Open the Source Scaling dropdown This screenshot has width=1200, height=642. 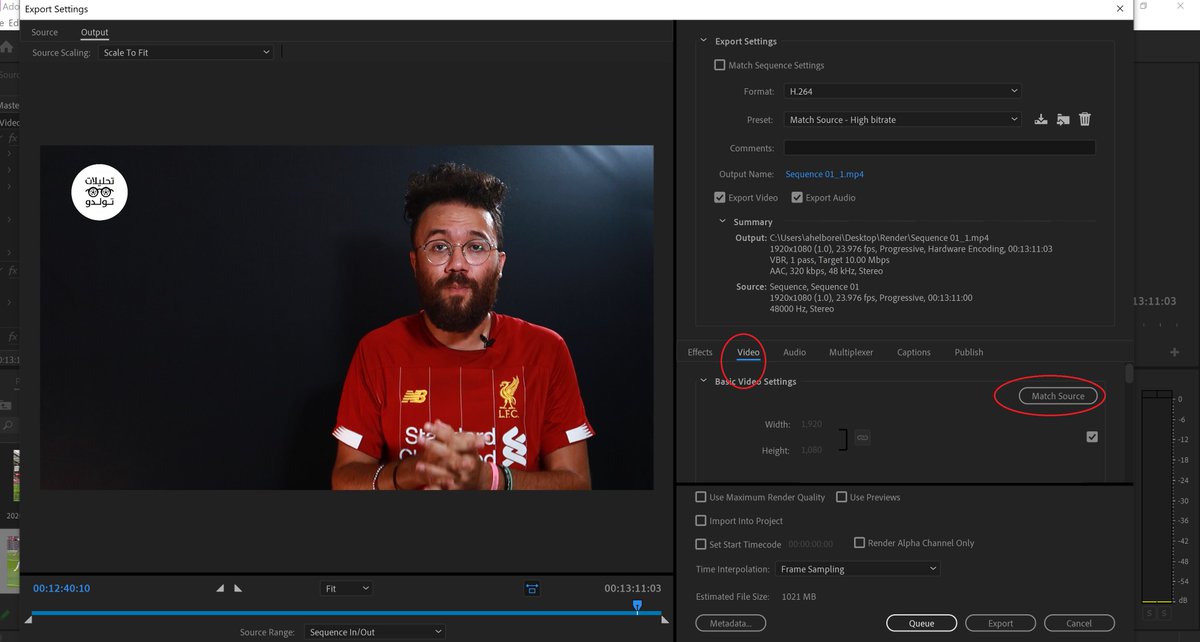tap(185, 52)
